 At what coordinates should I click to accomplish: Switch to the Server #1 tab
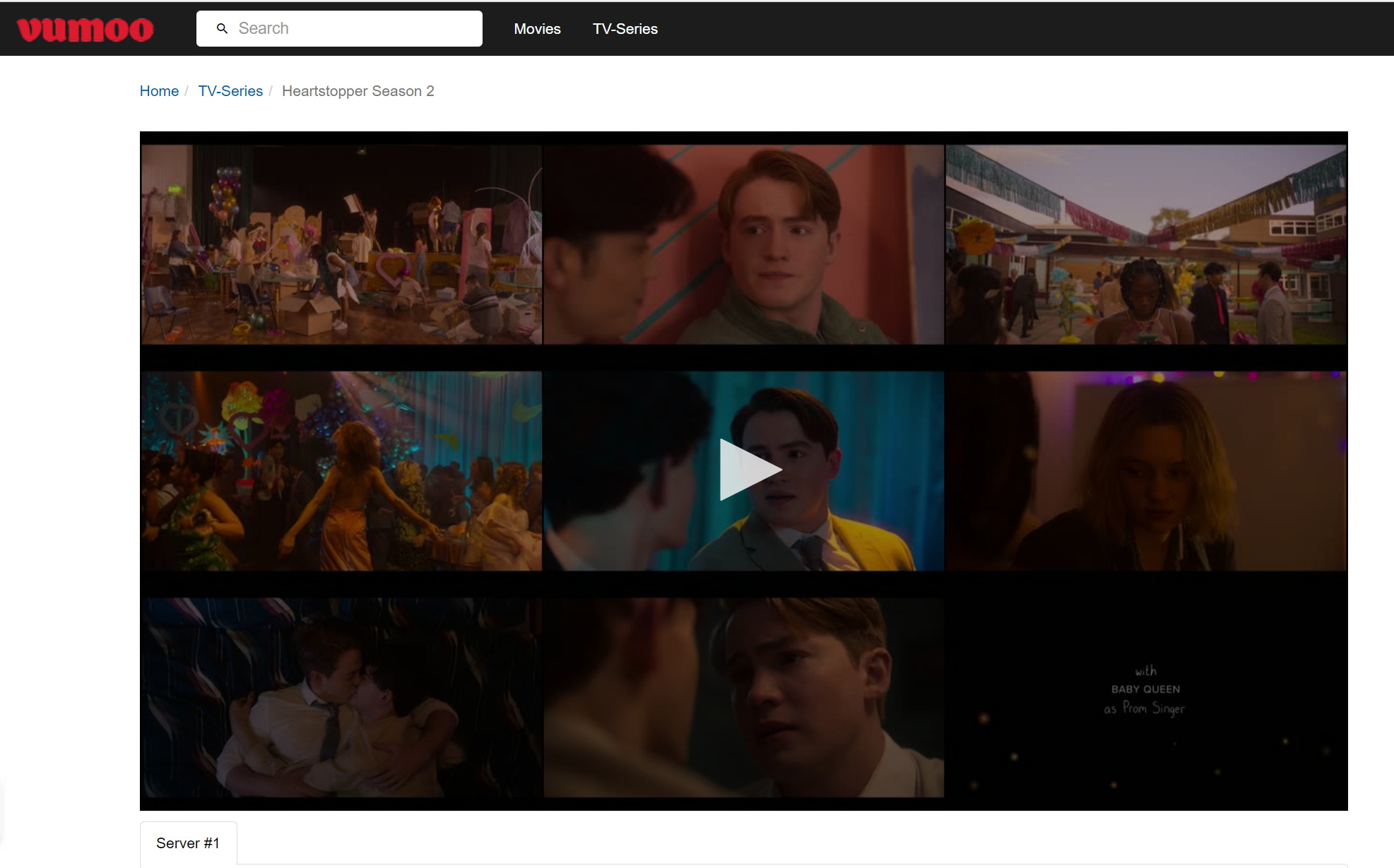tap(188, 843)
